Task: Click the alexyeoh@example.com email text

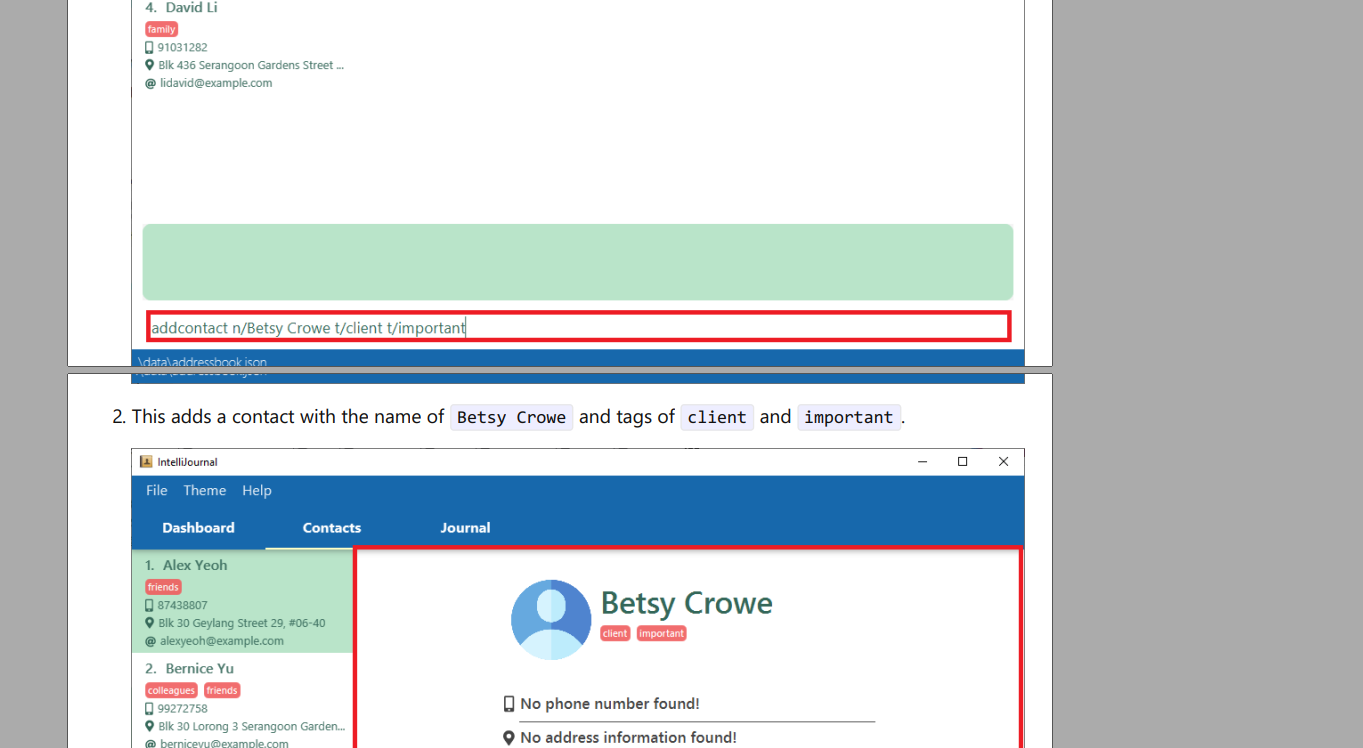Action: 222,641
